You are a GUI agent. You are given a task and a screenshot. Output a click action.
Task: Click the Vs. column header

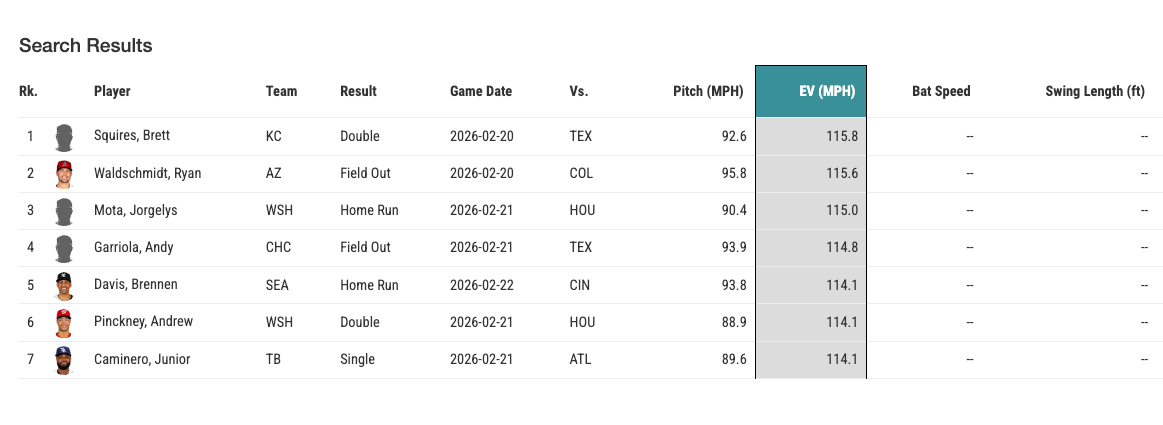point(578,91)
